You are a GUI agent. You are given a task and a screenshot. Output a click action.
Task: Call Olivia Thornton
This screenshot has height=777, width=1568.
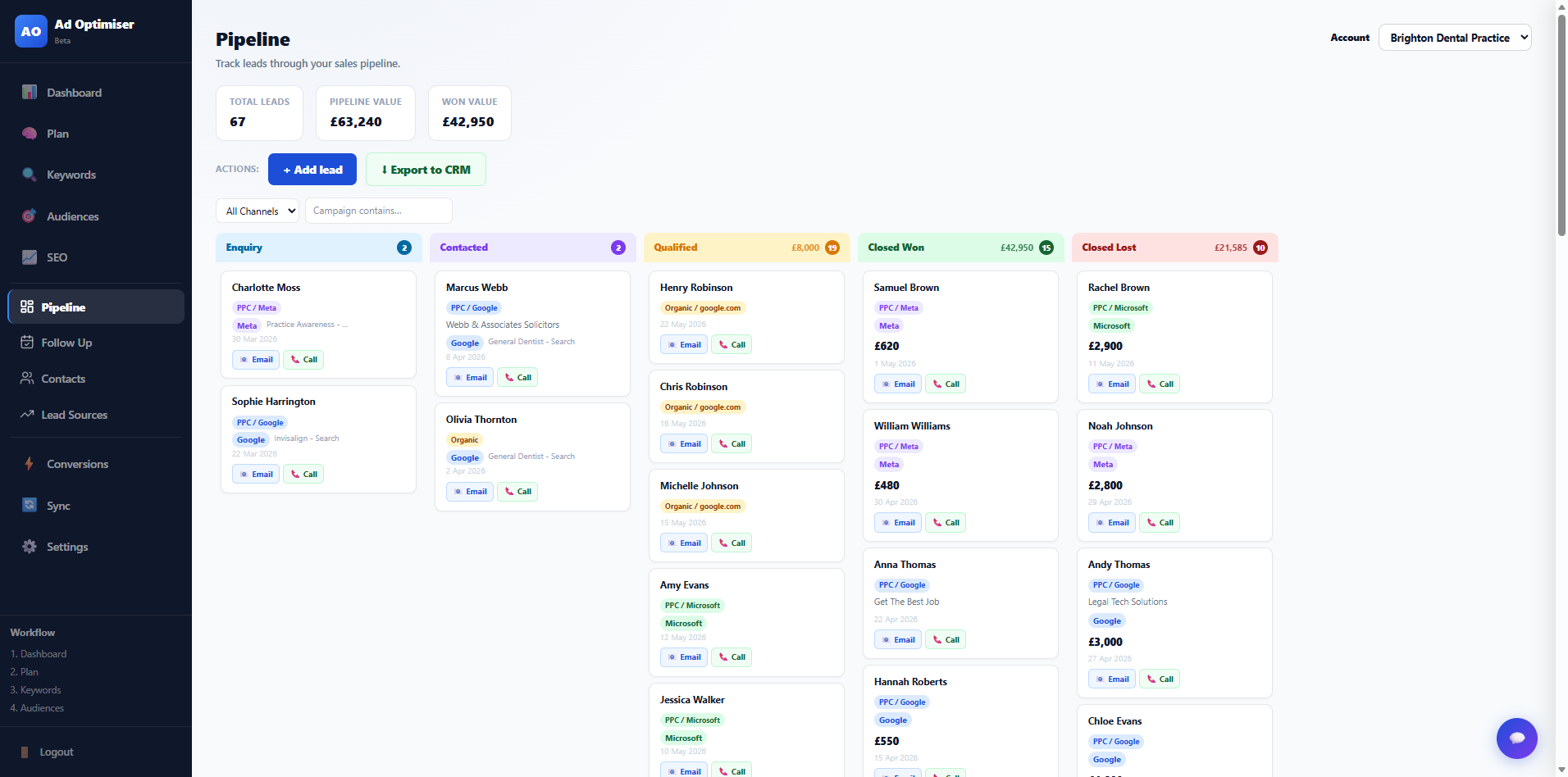click(517, 492)
